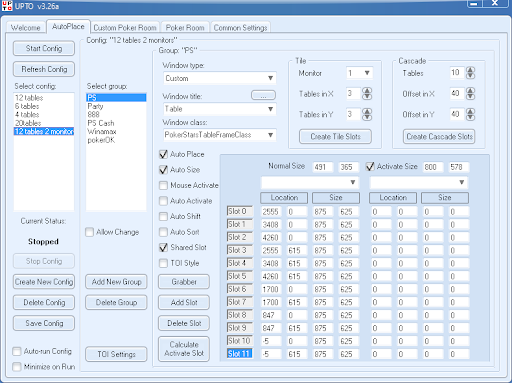Choose the Party group

click(116, 106)
